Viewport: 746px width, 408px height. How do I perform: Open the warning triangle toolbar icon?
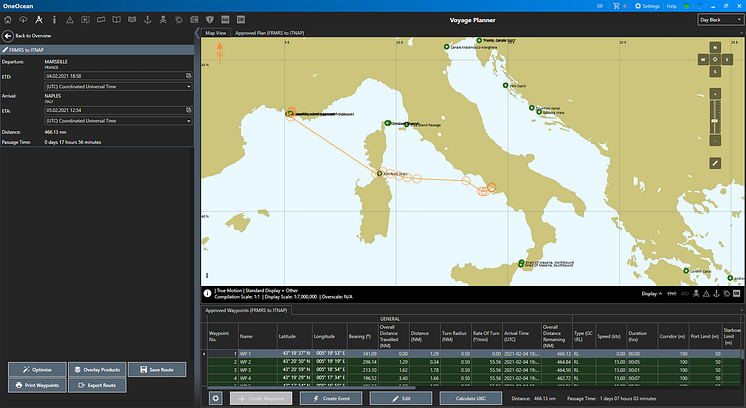(70, 19)
